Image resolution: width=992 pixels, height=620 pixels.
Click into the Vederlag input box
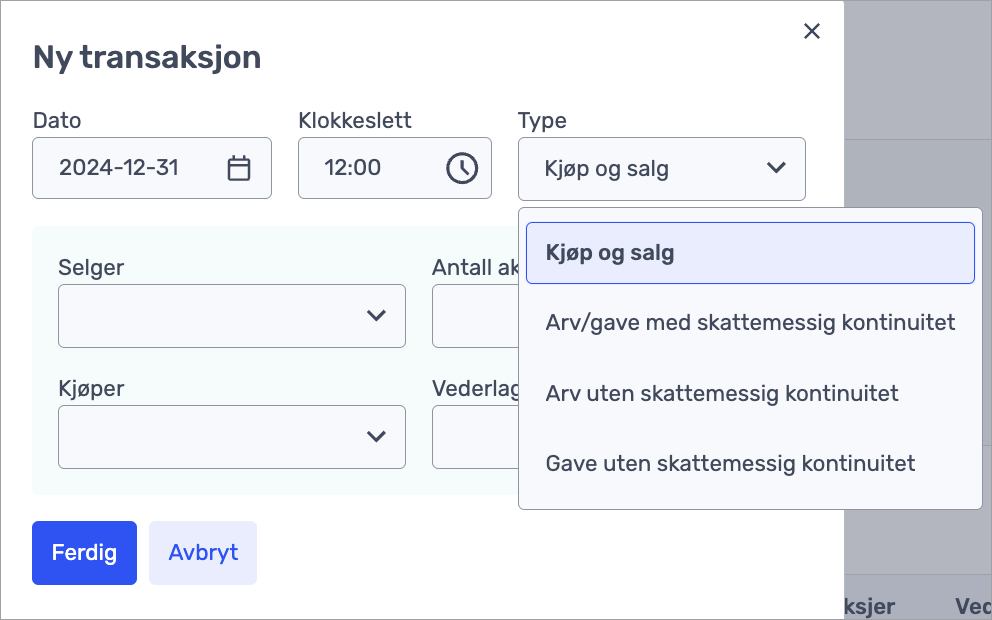pyautogui.click(x=474, y=437)
